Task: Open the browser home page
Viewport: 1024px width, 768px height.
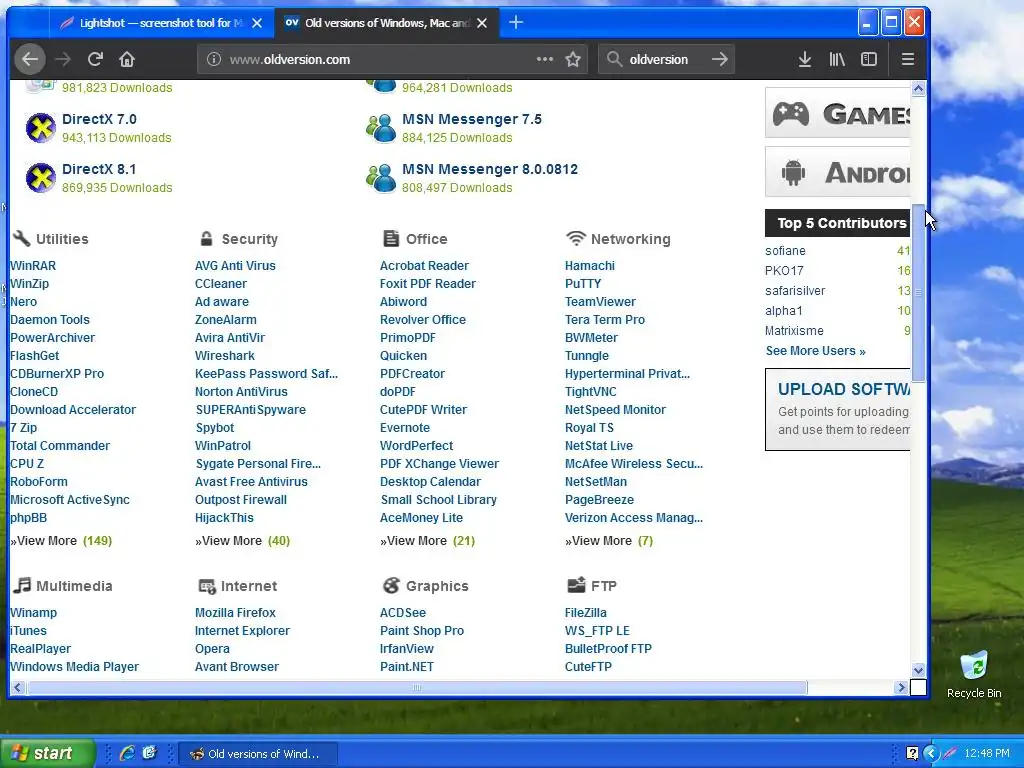Action: coord(127,59)
